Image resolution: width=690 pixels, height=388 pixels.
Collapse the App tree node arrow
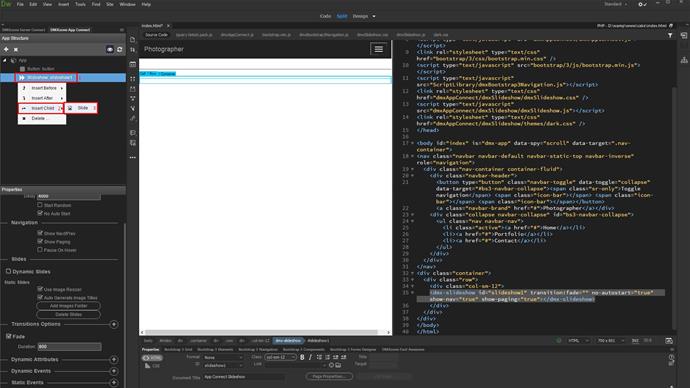(5, 60)
